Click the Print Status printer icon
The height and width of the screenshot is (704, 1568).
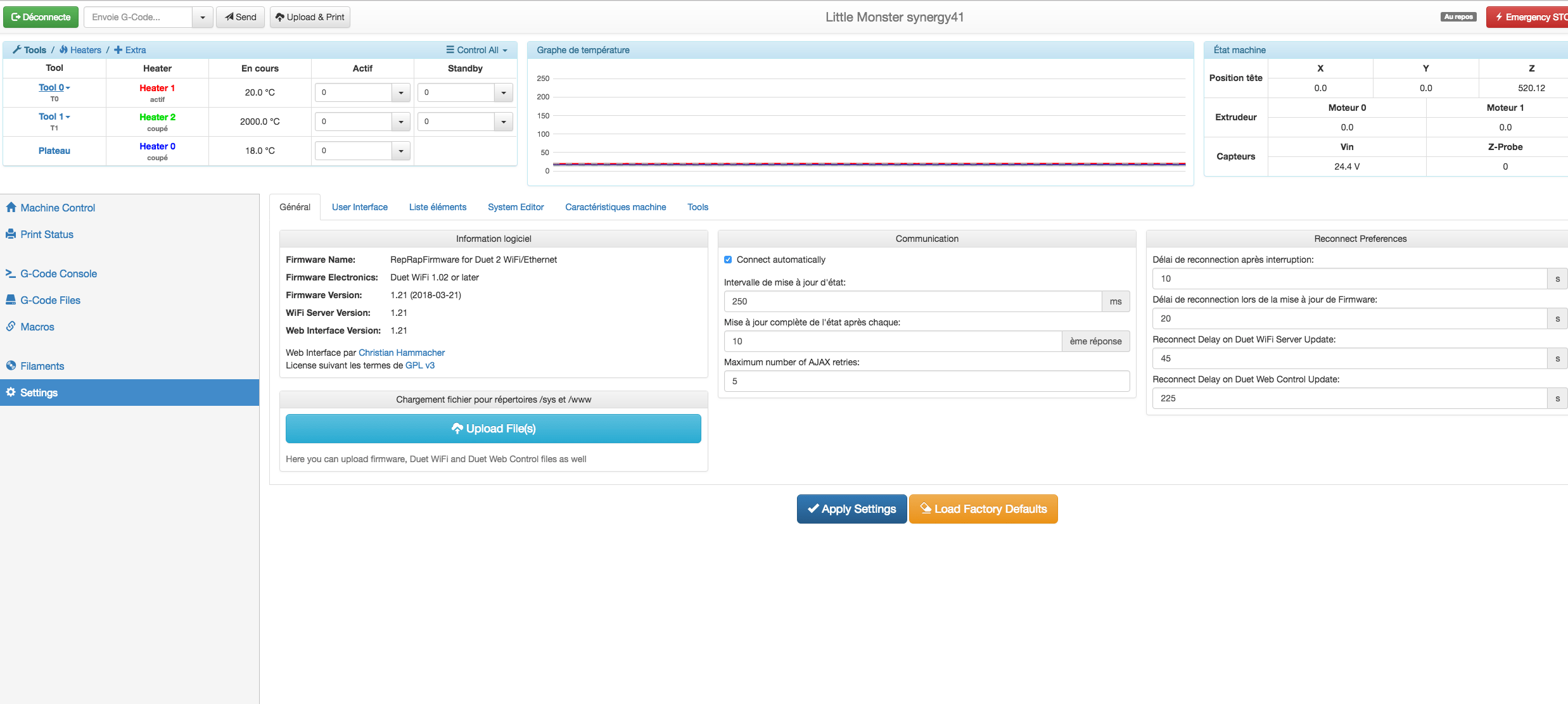coord(11,234)
